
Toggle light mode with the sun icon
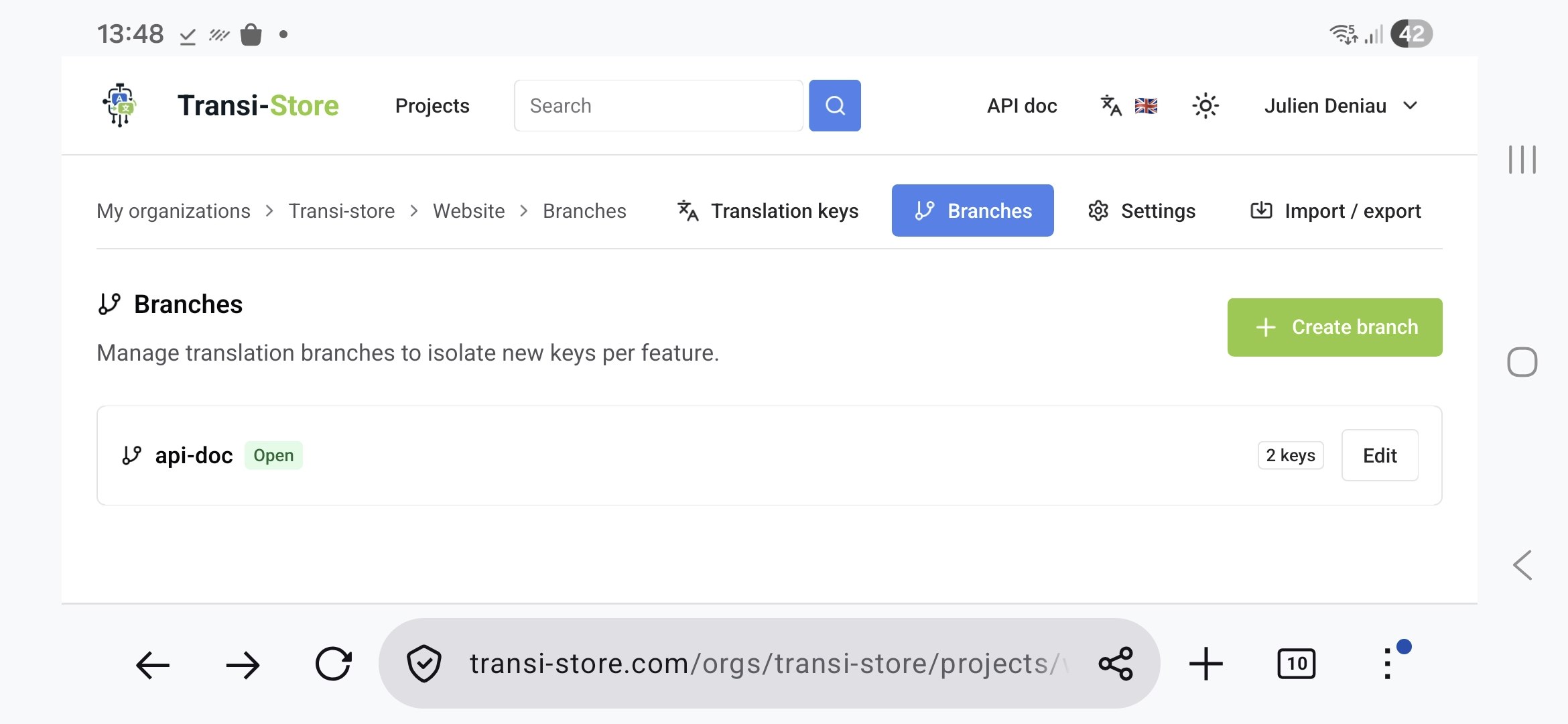1205,105
